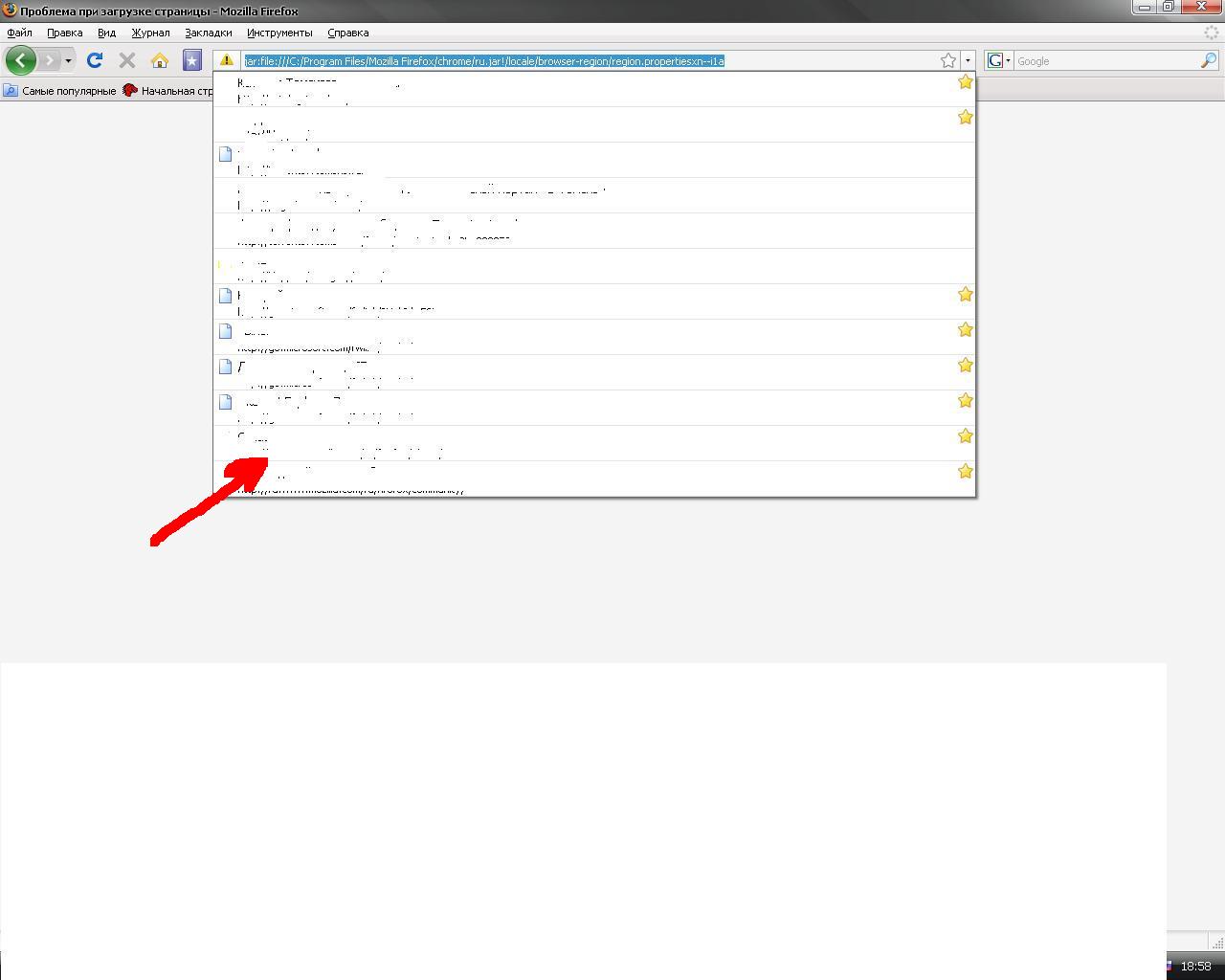The height and width of the screenshot is (980, 1225).
Task: Open the Начальная стр... bookmark
Action: point(167,91)
